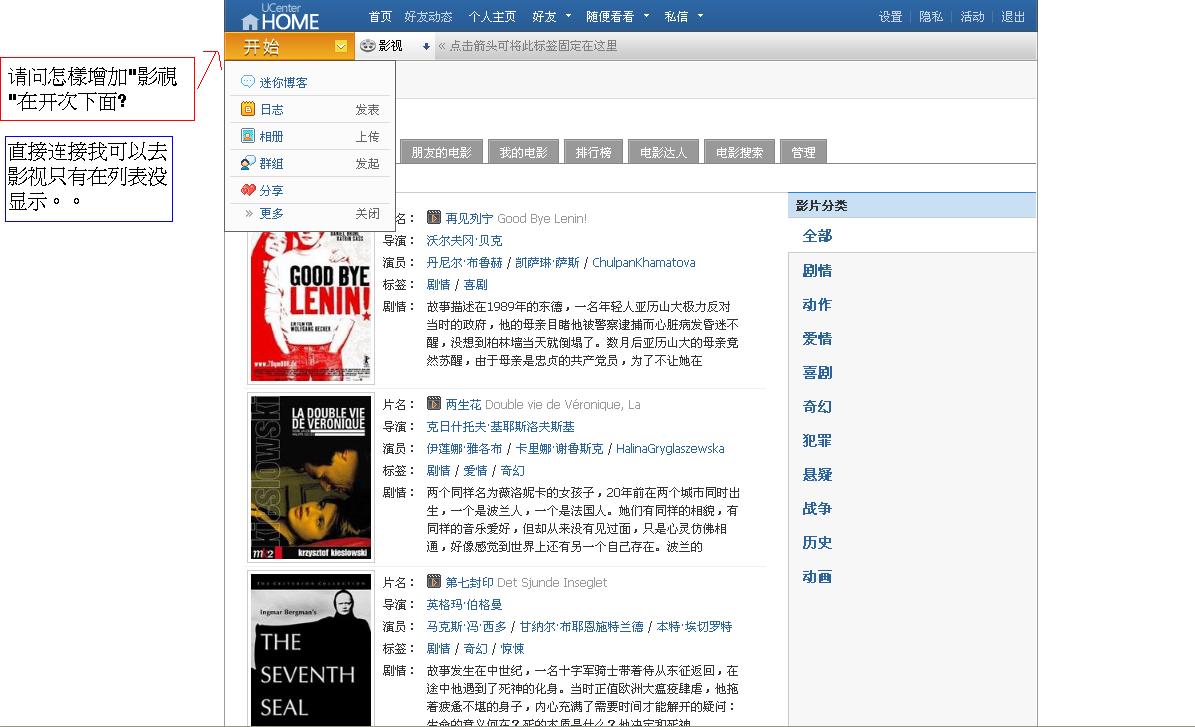Click film icon beside 第七封印

(x=434, y=581)
